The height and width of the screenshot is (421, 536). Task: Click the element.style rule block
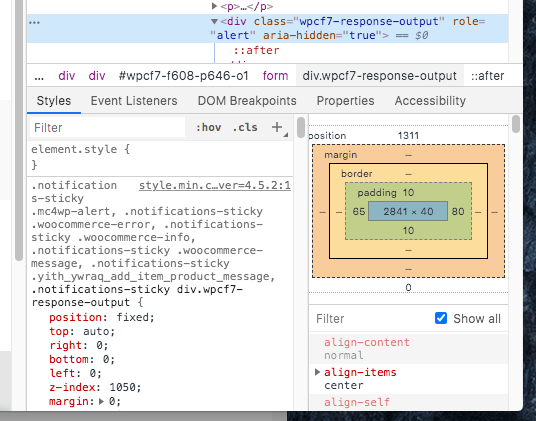click(x=160, y=157)
